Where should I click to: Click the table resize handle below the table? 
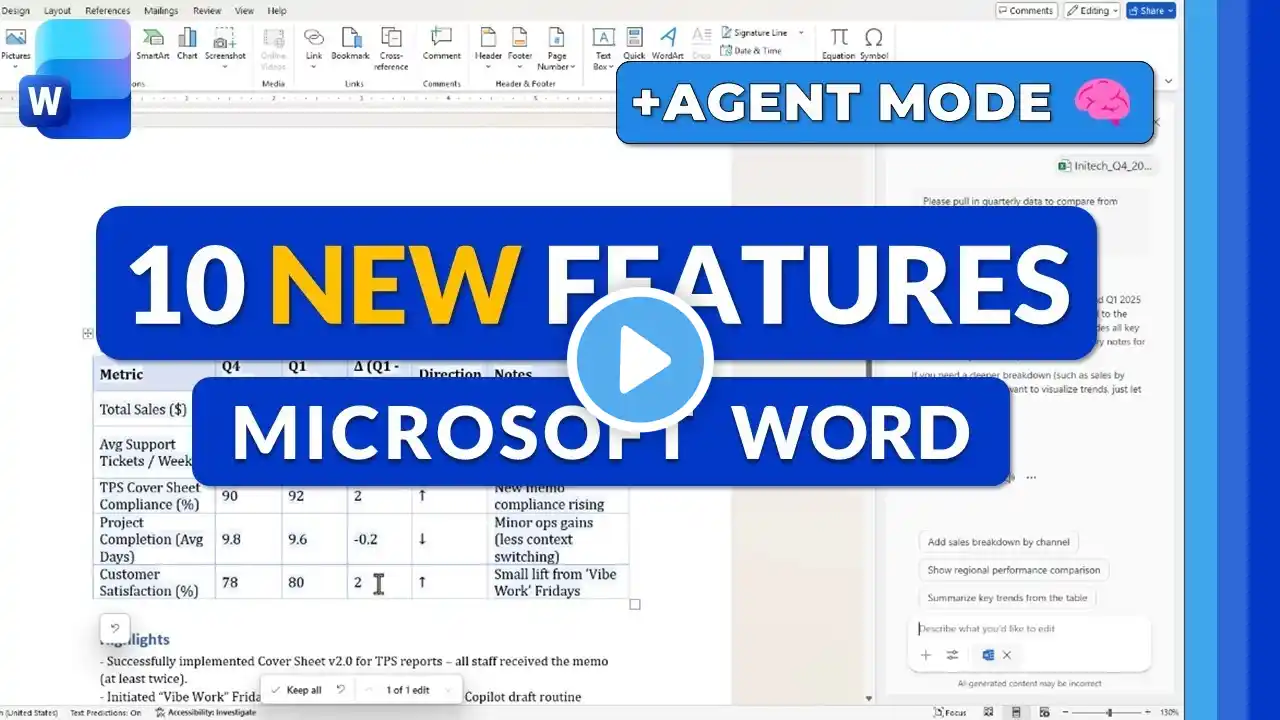(635, 604)
